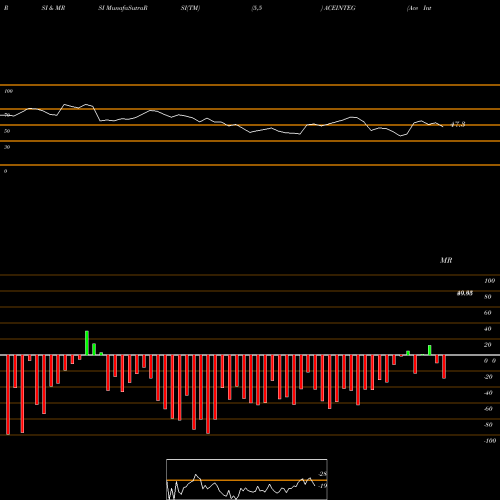Click the RSI axis label 30

pyautogui.click(x=7, y=147)
